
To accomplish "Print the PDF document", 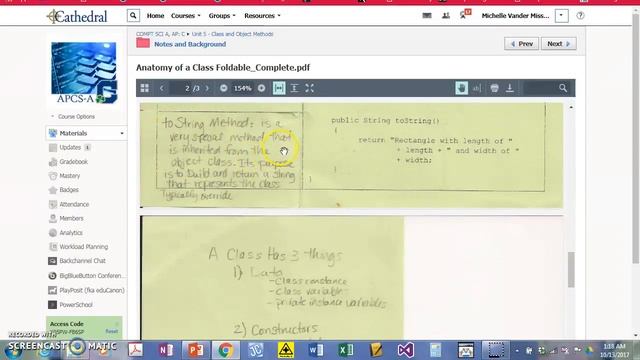I will (x=494, y=88).
